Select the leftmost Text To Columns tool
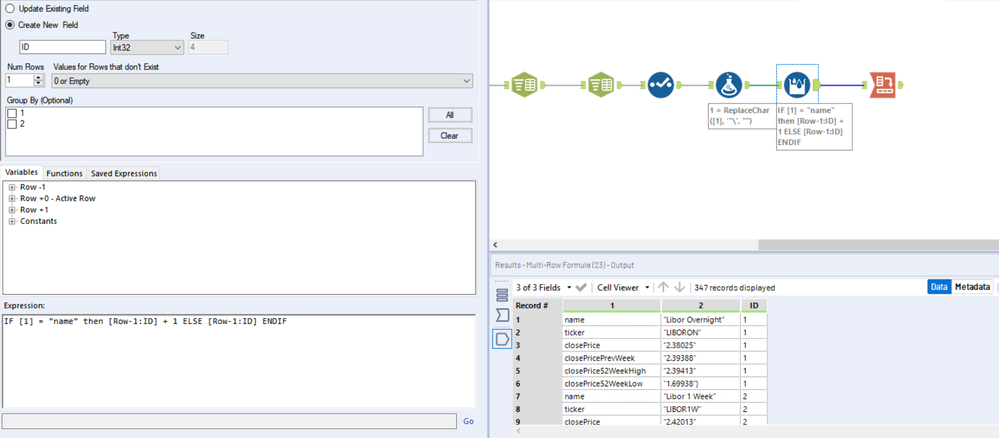 525,84
